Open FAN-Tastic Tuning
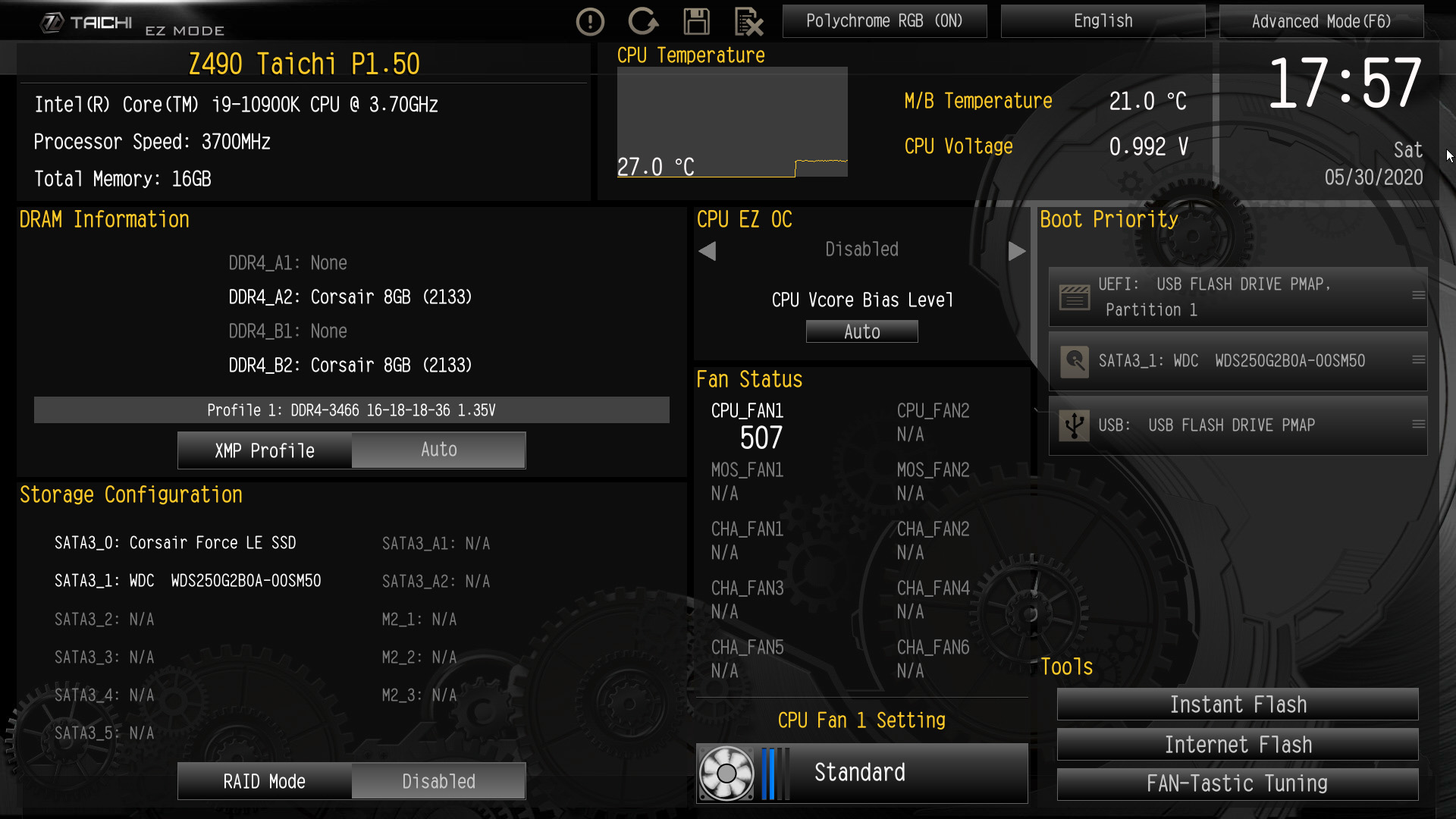Image resolution: width=1456 pixels, height=819 pixels. pyautogui.click(x=1237, y=783)
